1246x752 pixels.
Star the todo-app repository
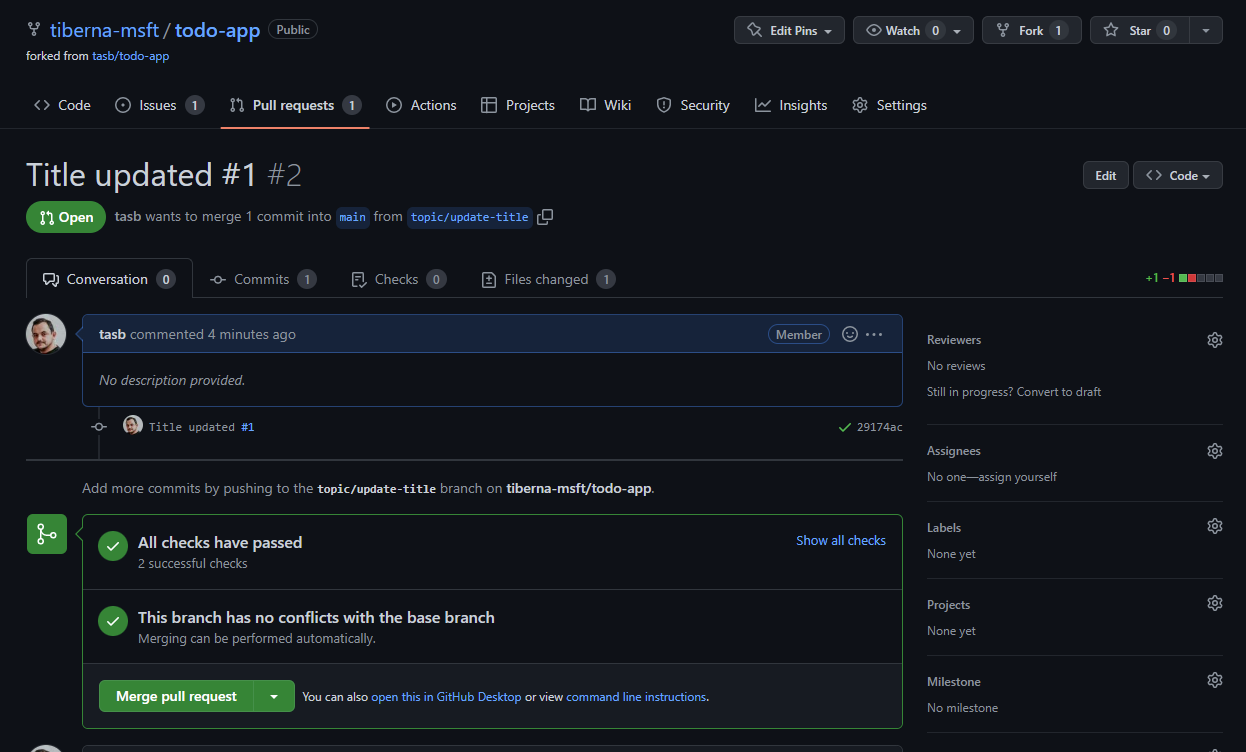(x=1138, y=30)
